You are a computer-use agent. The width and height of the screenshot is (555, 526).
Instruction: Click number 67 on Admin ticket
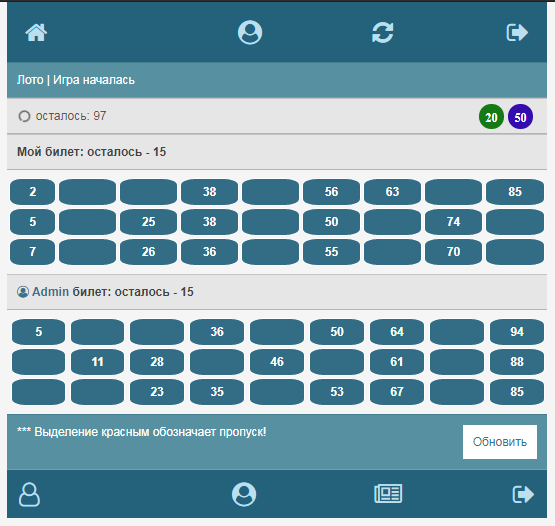(x=397, y=392)
